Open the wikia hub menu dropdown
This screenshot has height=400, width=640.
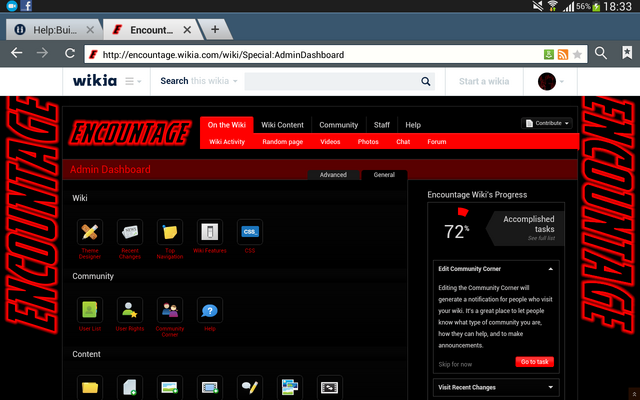tap(133, 81)
